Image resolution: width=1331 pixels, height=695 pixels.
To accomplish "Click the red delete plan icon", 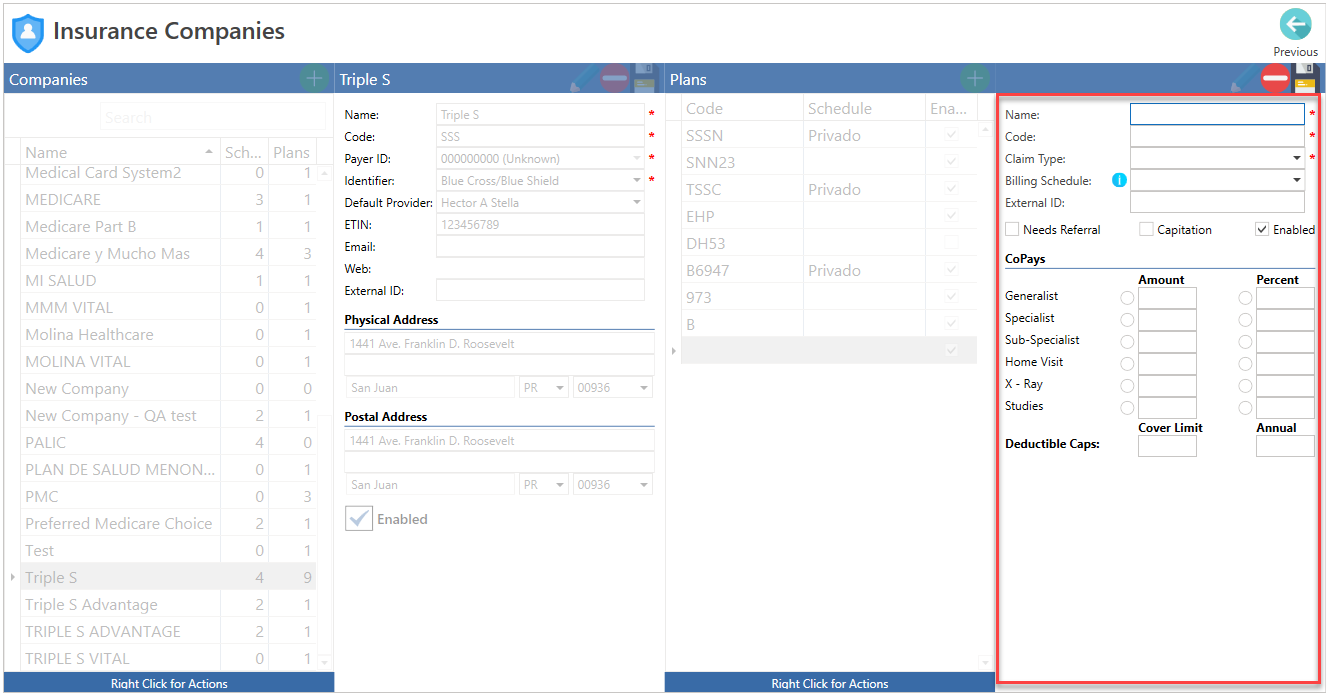I will (1275, 79).
